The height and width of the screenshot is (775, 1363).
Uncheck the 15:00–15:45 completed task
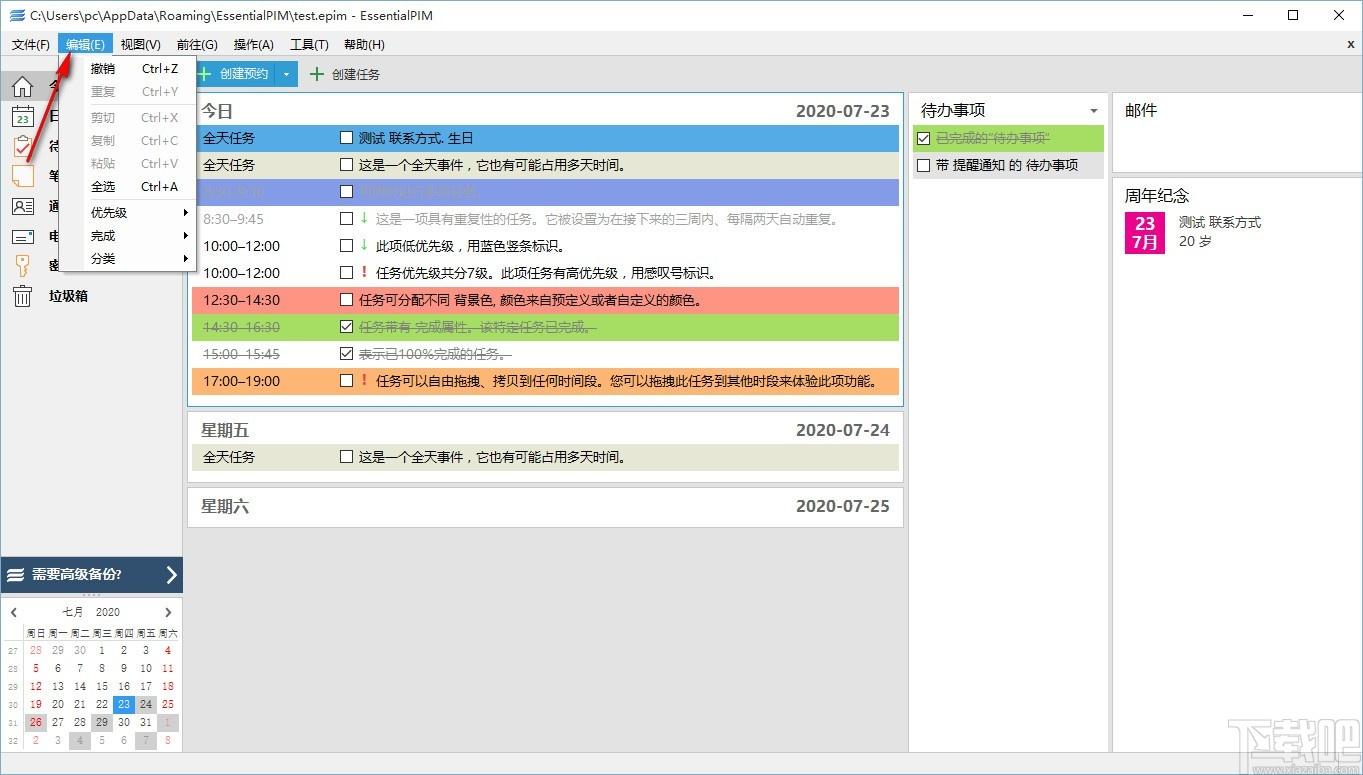[346, 353]
